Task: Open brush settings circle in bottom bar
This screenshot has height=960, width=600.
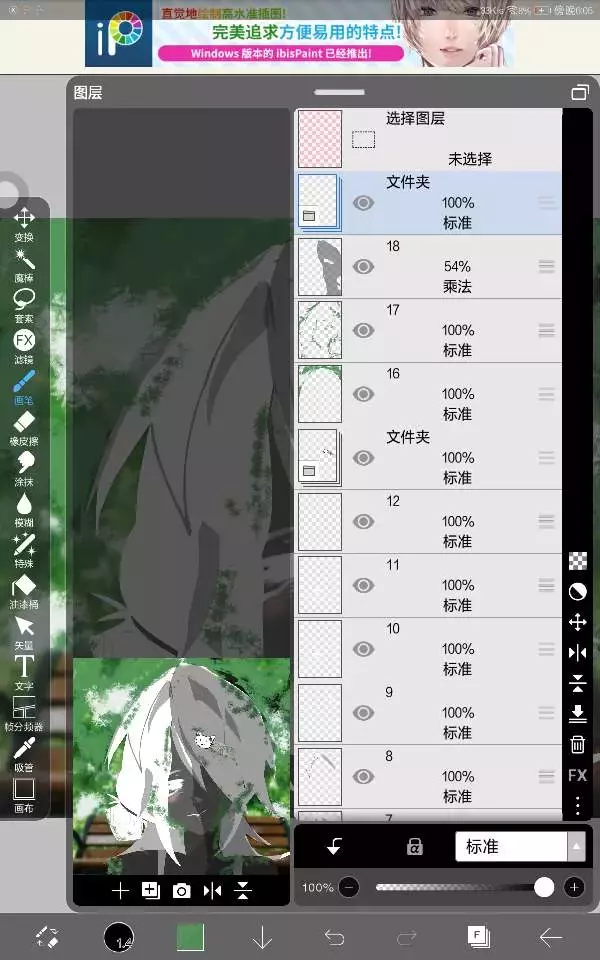Action: pos(119,937)
